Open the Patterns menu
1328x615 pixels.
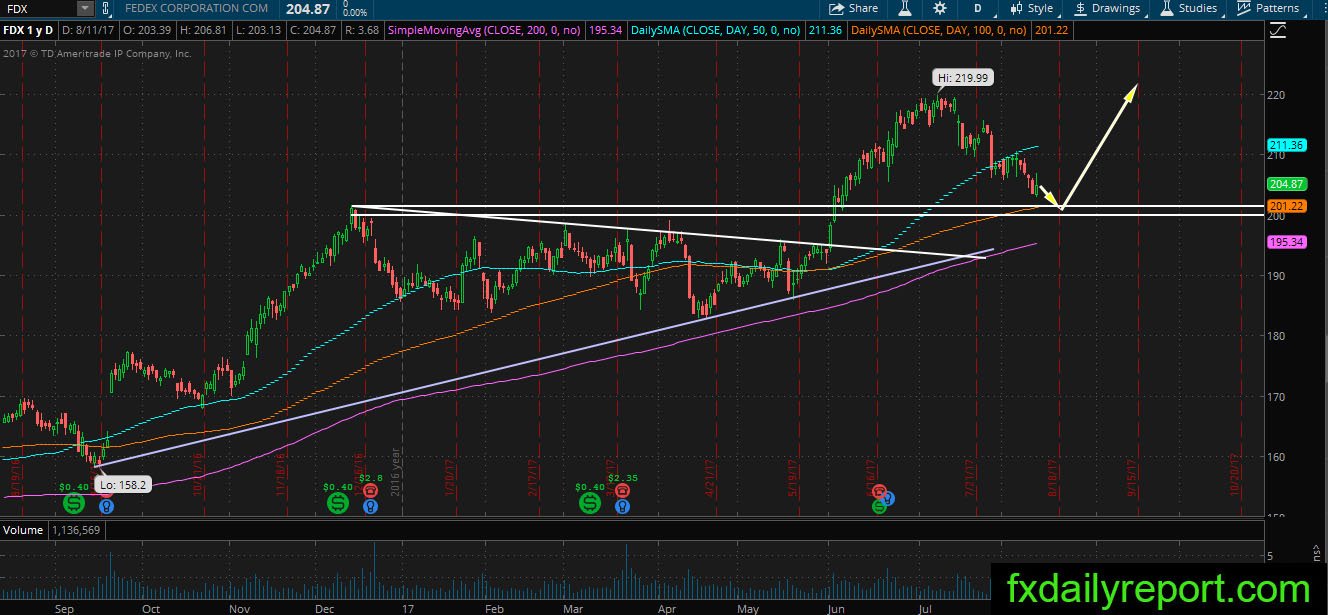1268,8
